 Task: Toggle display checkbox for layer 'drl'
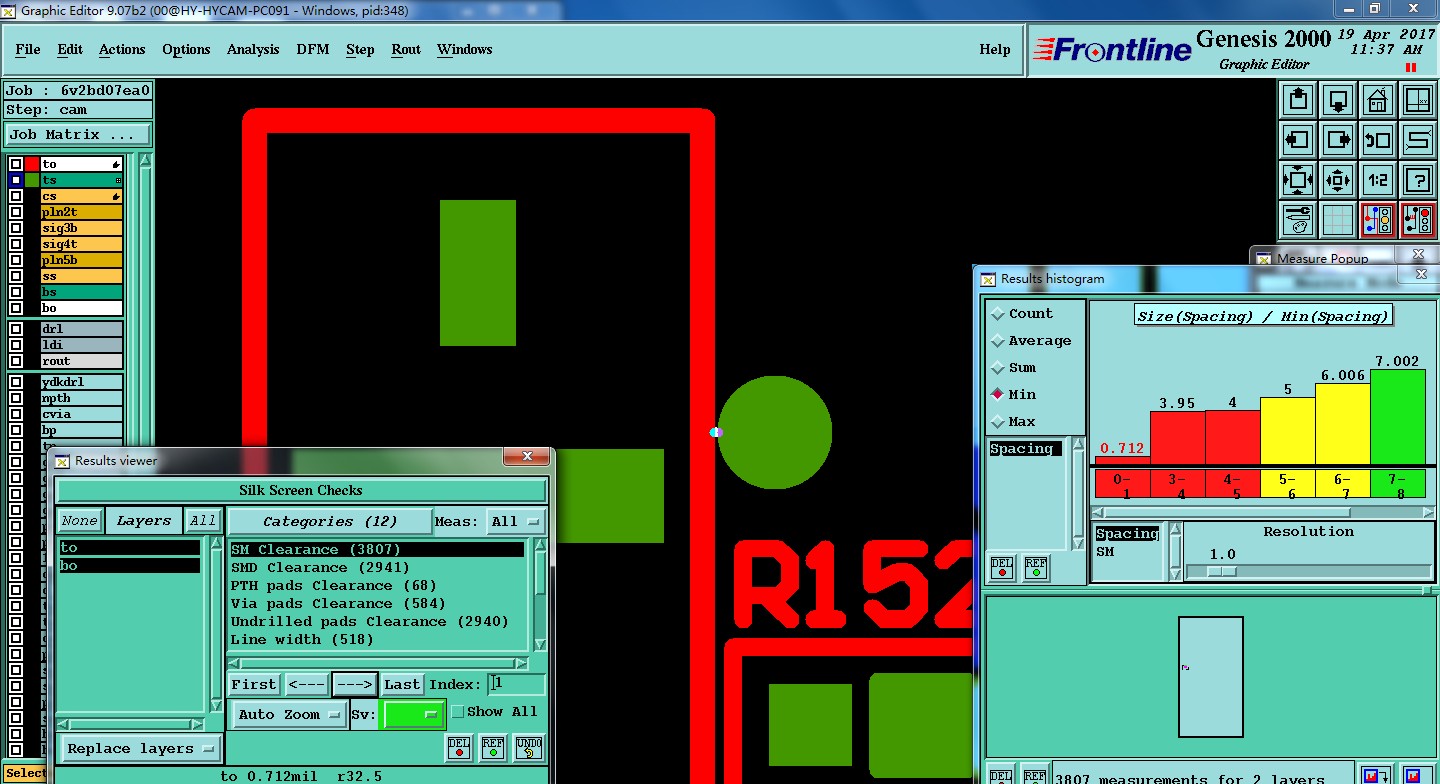click(x=16, y=328)
